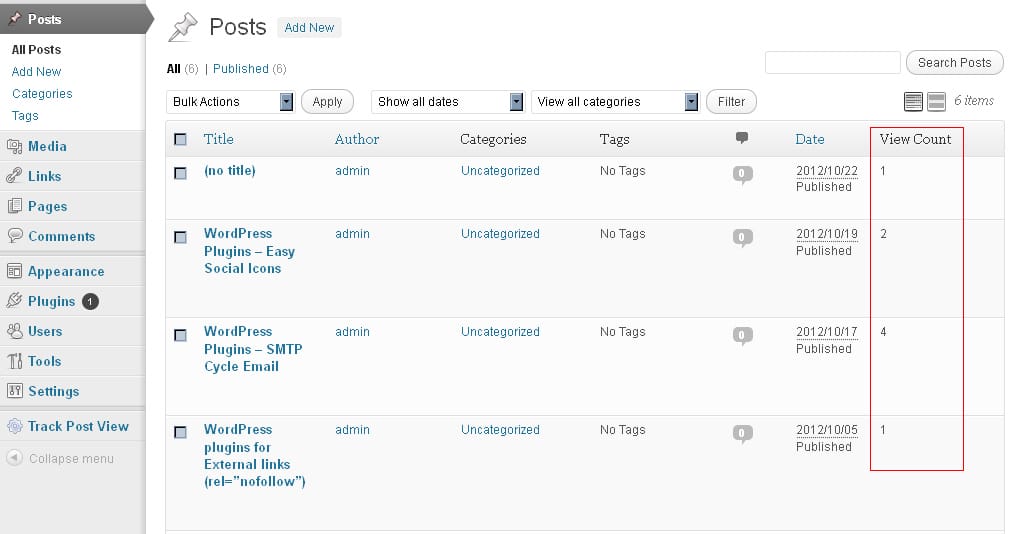Click the Collapse menu arrow icon
Viewport: 1015px width, 534px height.
click(x=14, y=459)
